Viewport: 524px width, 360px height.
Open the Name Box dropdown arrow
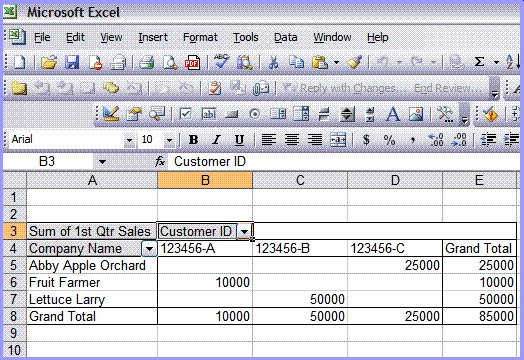[x=102, y=162]
